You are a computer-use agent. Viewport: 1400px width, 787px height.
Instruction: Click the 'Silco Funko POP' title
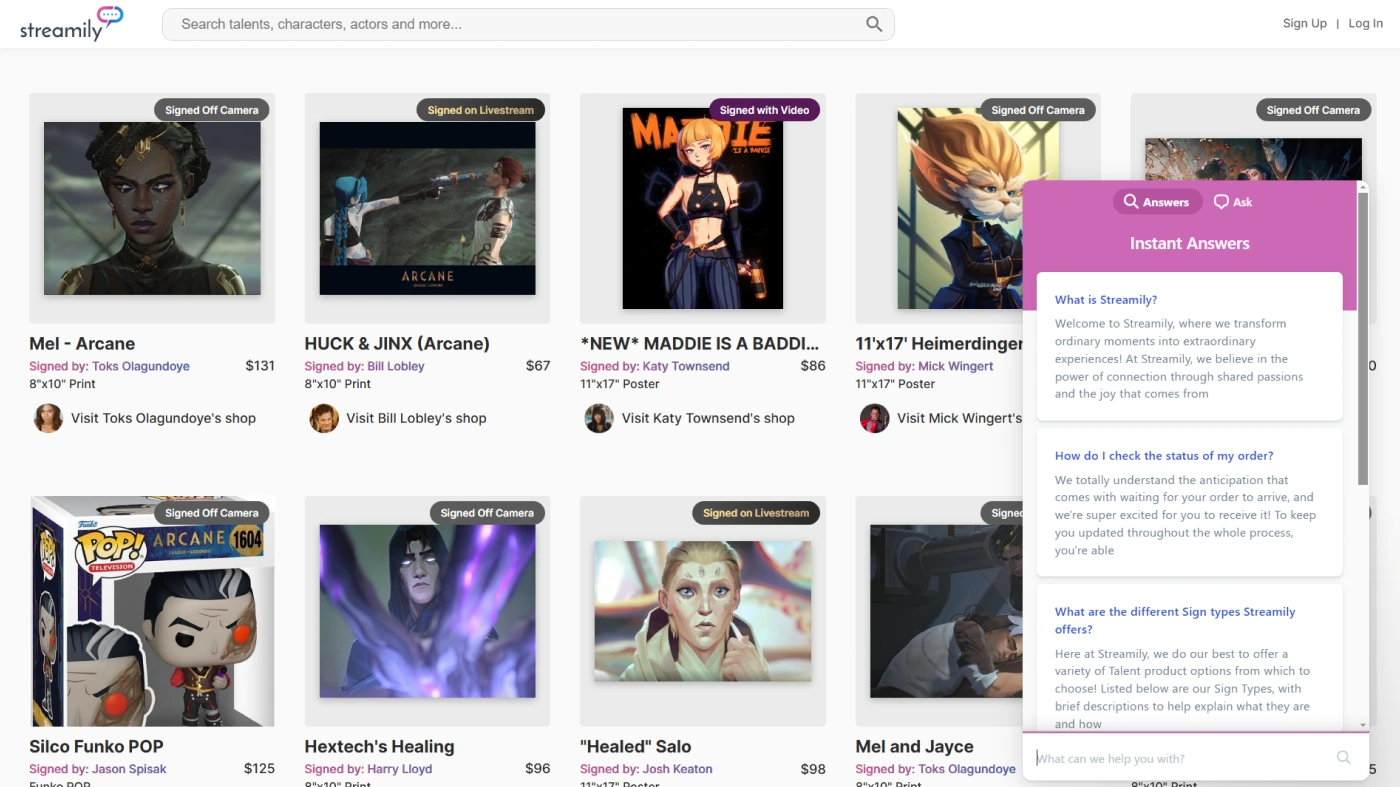pos(96,746)
